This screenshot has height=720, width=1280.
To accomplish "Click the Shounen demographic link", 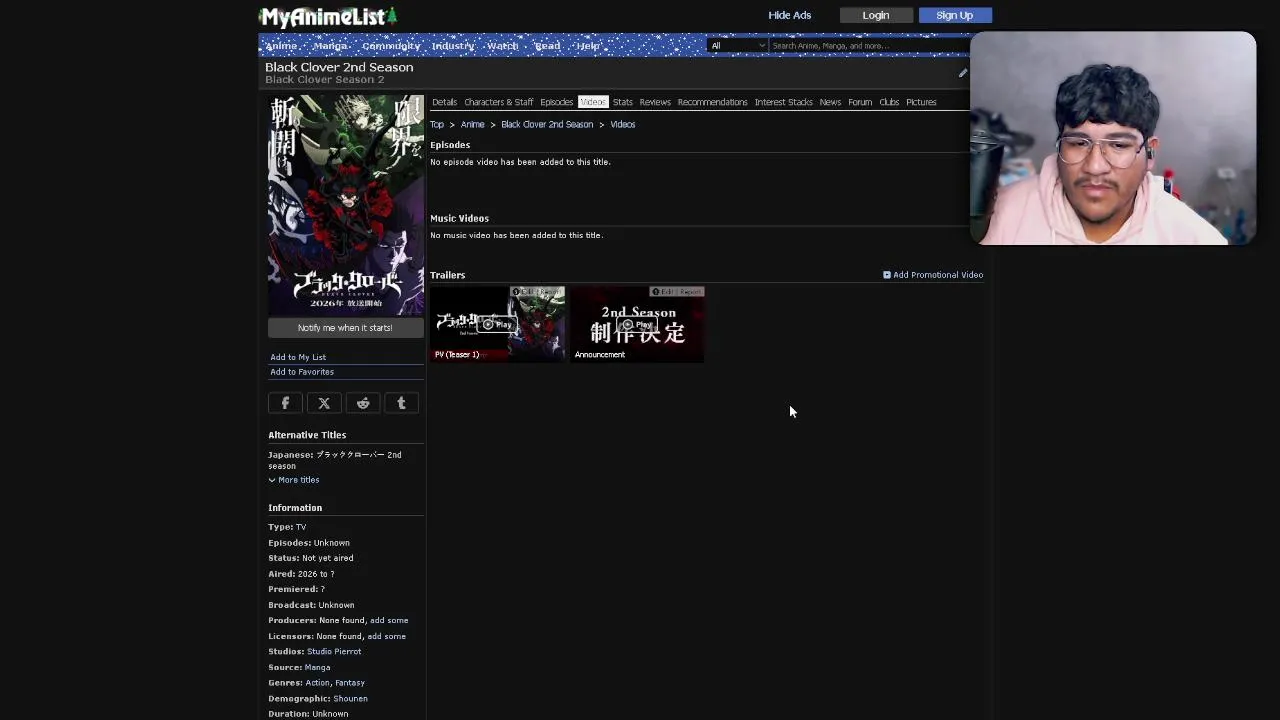I will 350,699.
